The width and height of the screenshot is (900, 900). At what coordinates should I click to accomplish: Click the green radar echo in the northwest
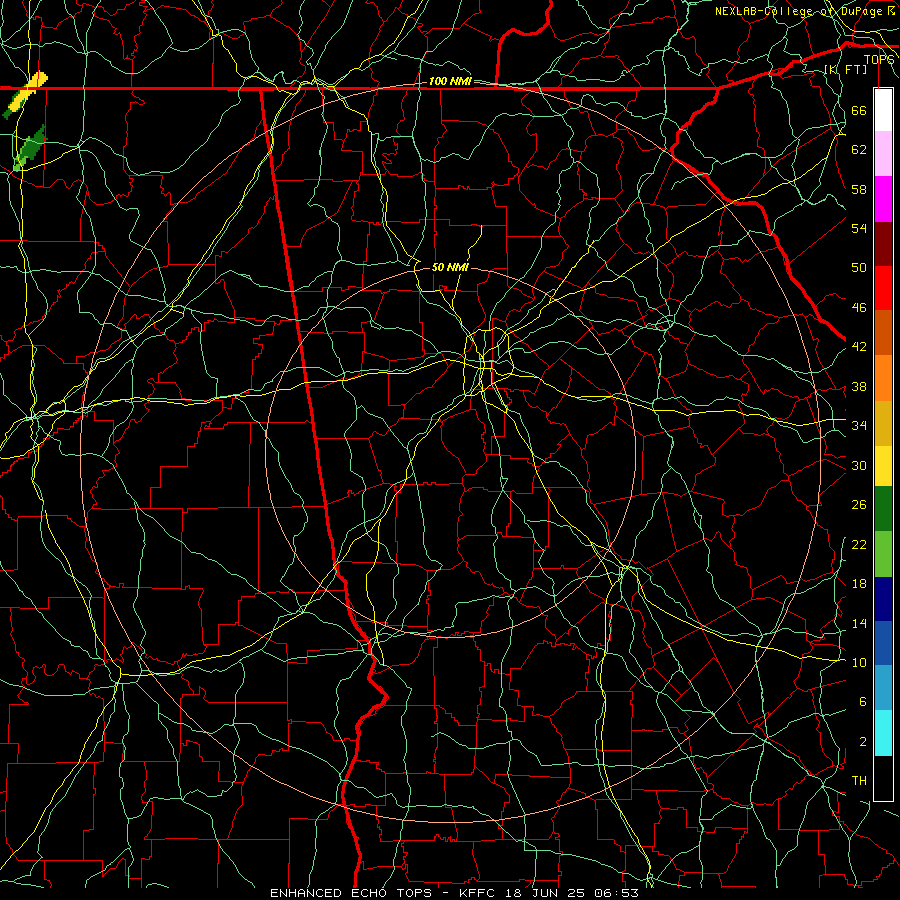click(x=30, y=148)
